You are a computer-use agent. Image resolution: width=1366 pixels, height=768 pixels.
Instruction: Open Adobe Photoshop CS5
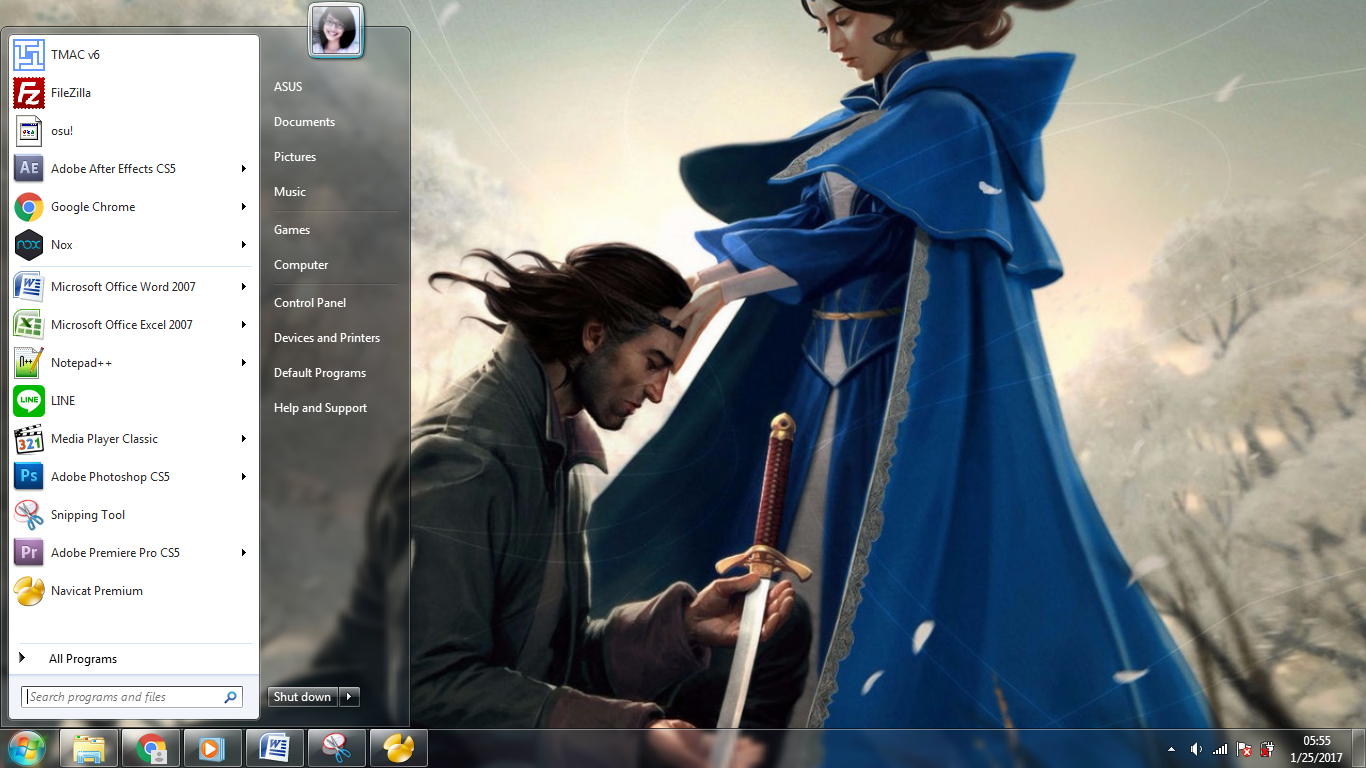point(132,477)
